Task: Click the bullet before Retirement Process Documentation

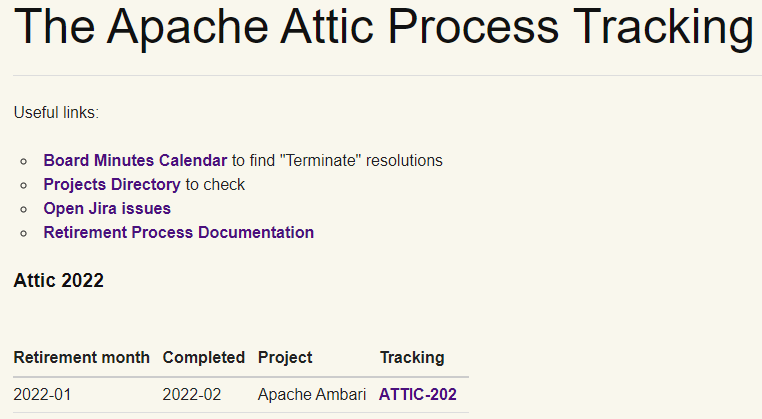Action: [x=24, y=233]
